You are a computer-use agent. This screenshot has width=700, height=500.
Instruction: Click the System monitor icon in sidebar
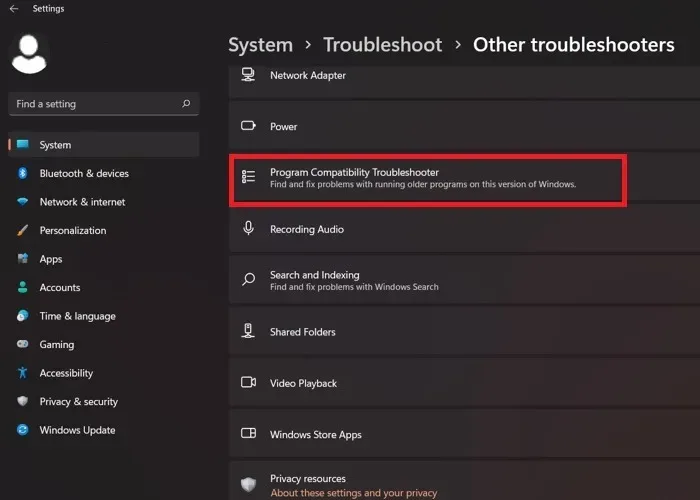(x=23, y=144)
